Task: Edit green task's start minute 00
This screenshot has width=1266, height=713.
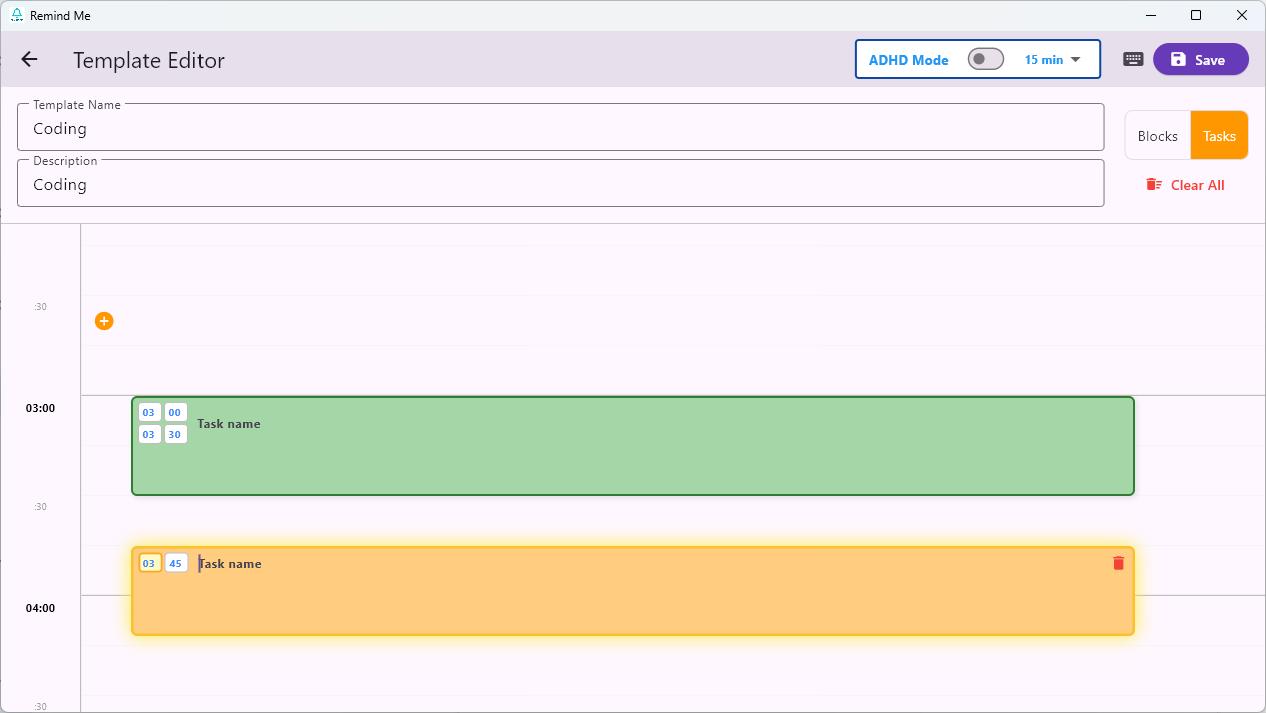Action: click(x=175, y=412)
